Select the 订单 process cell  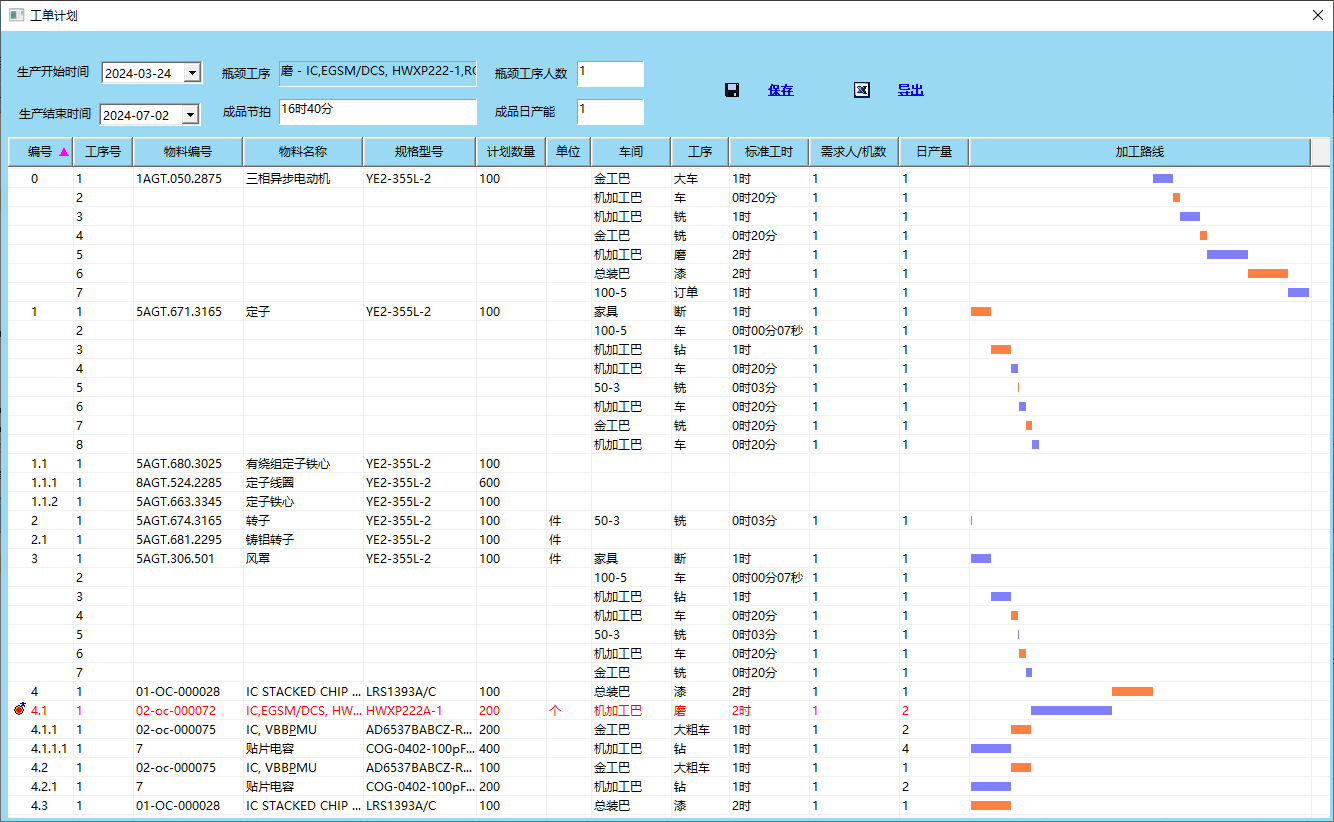(700, 293)
